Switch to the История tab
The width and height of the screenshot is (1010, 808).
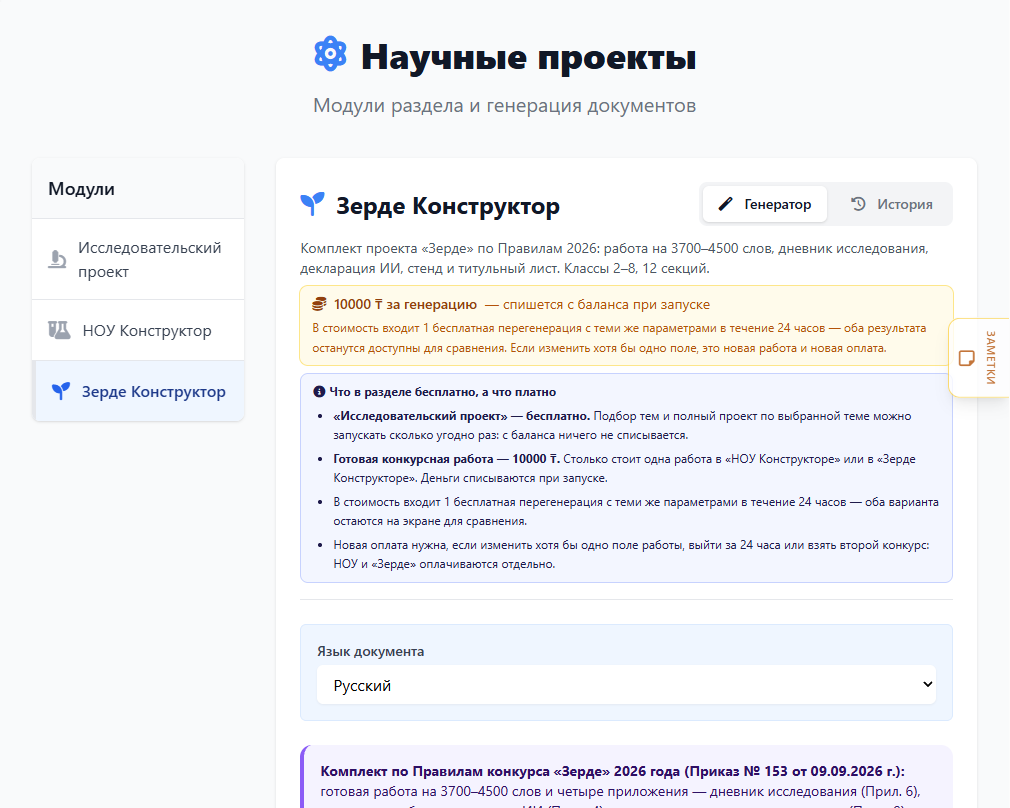[x=891, y=204]
